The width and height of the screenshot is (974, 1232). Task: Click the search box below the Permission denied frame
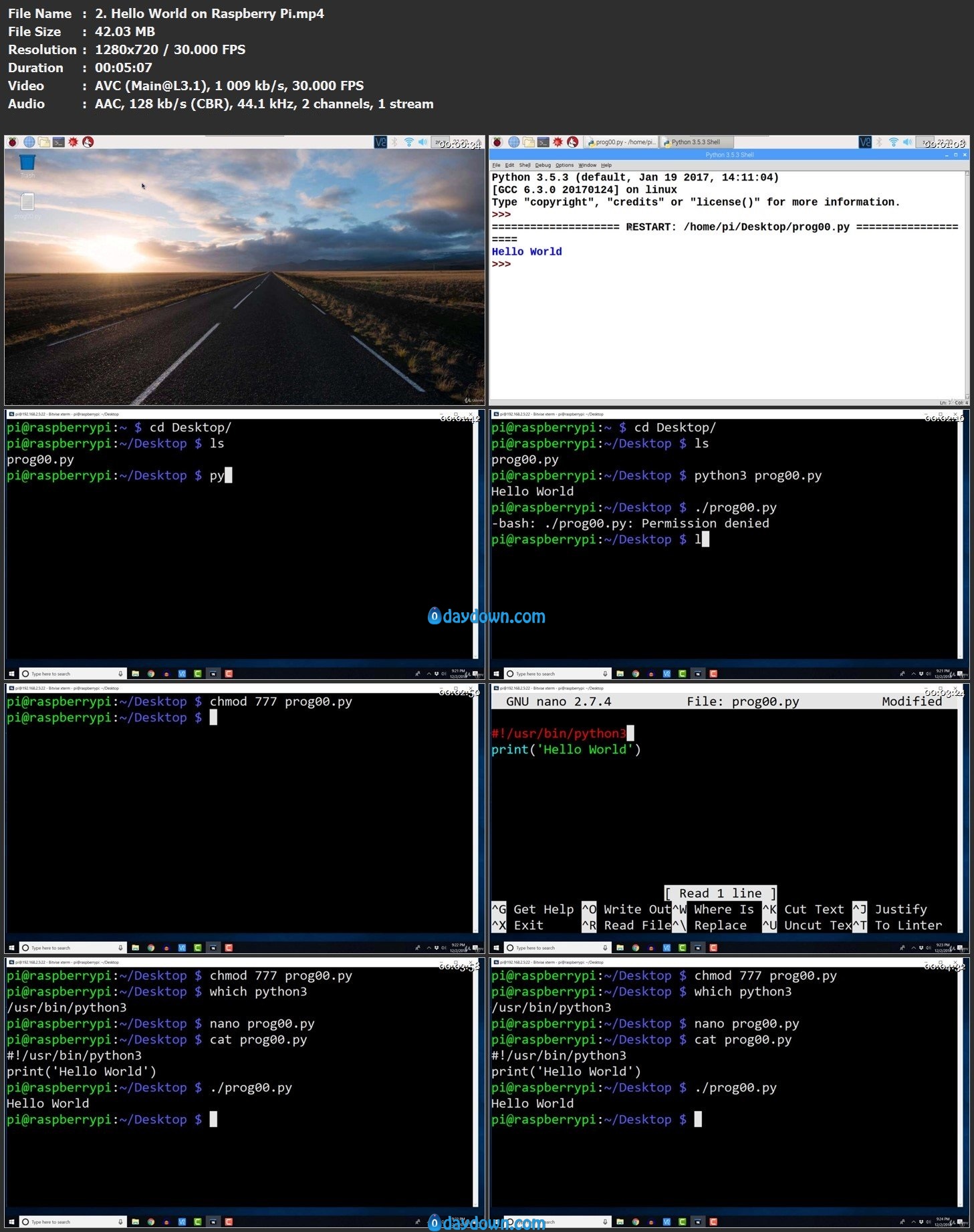557,674
